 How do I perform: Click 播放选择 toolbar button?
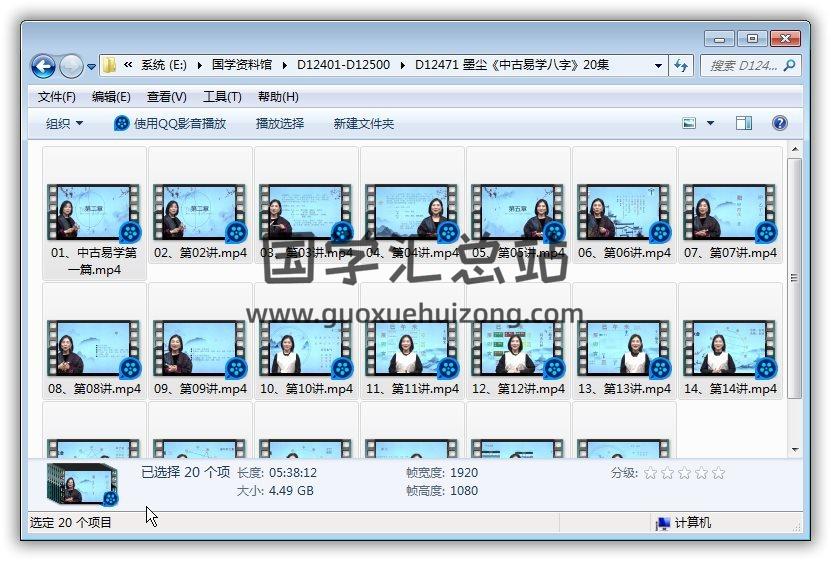pos(280,123)
